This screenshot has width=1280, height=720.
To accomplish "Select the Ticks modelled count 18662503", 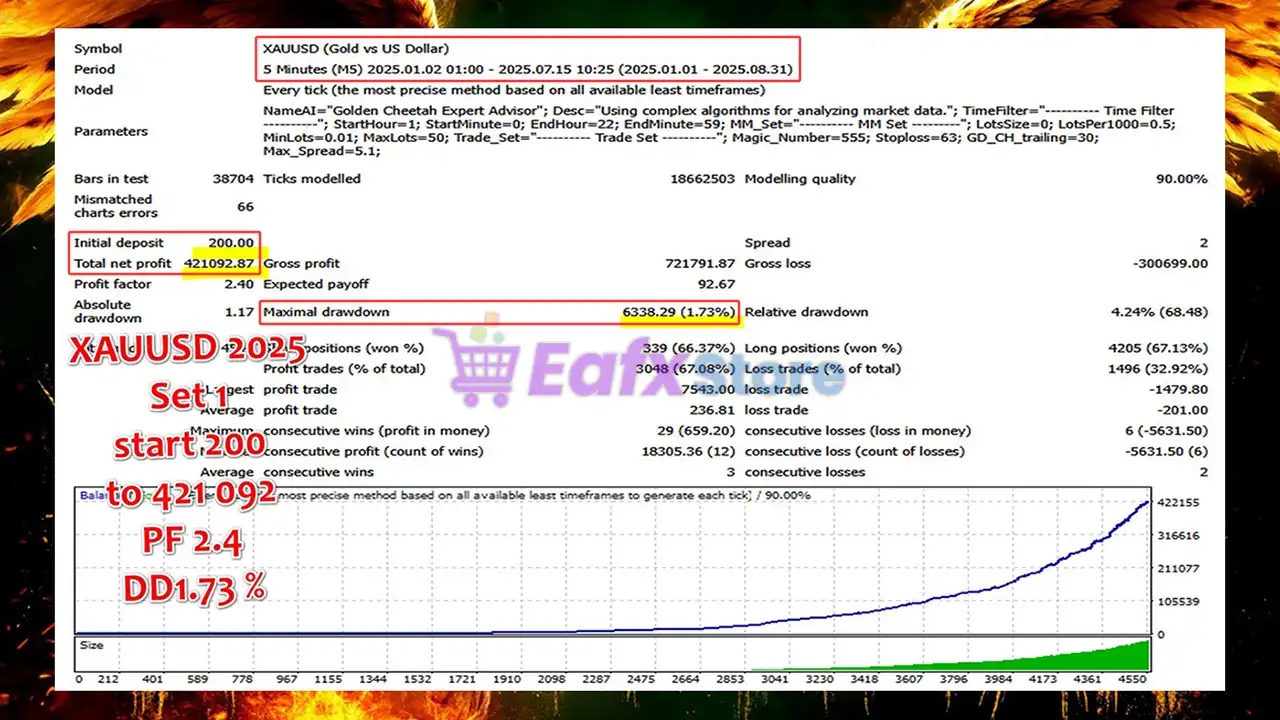I will tap(702, 179).
